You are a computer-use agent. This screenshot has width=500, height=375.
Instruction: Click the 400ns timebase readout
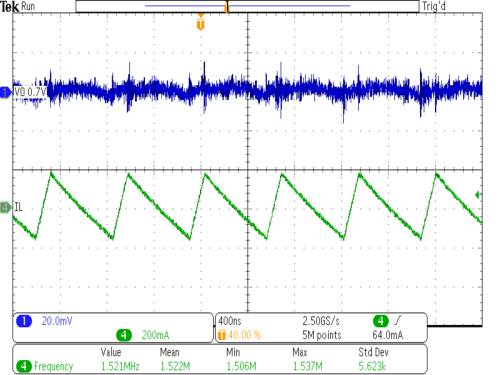point(230,321)
